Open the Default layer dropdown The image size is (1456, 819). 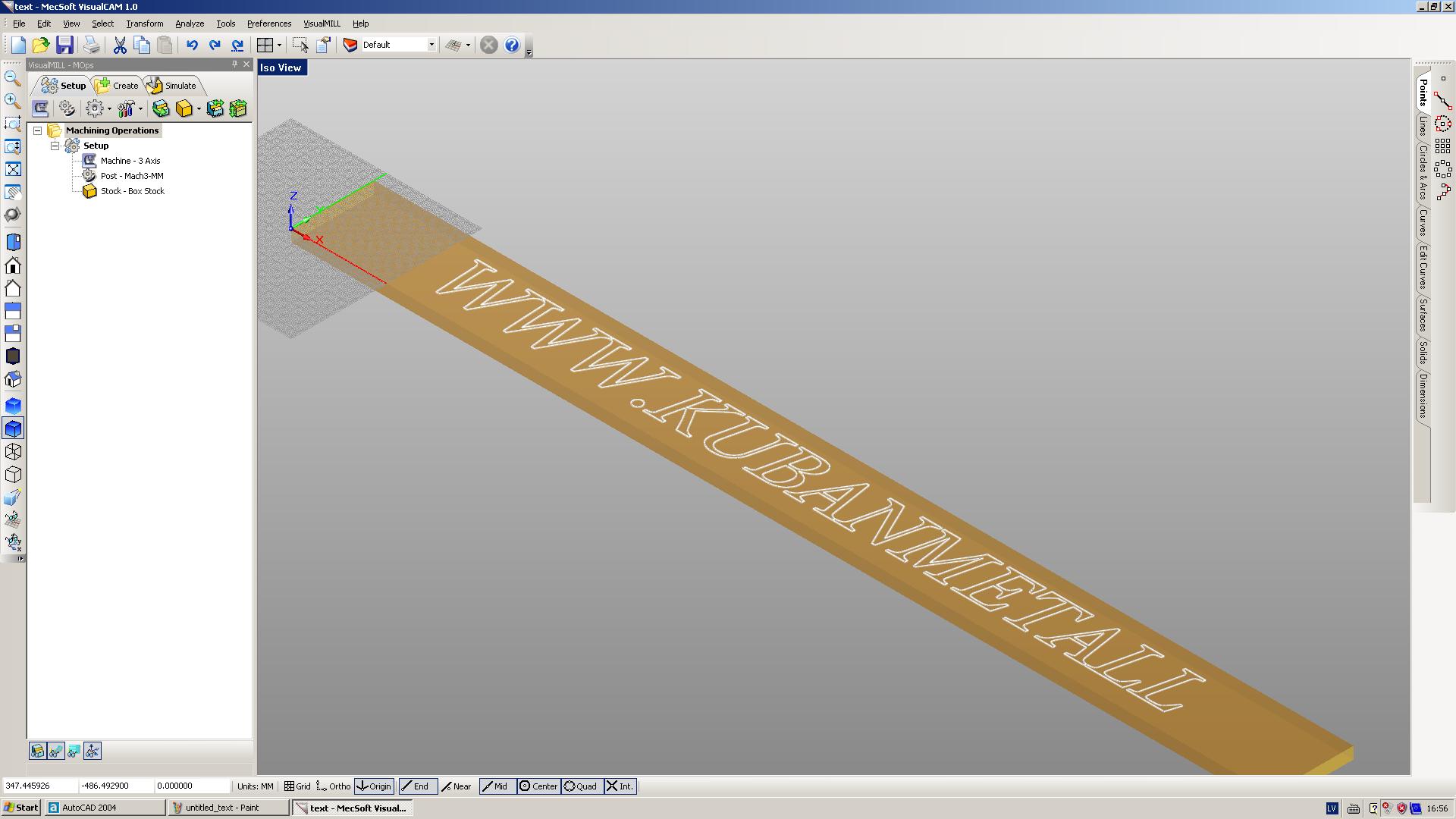click(431, 45)
